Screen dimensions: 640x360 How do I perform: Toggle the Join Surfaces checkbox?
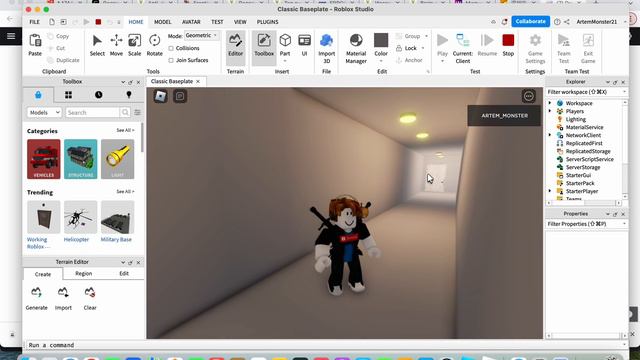click(x=171, y=60)
